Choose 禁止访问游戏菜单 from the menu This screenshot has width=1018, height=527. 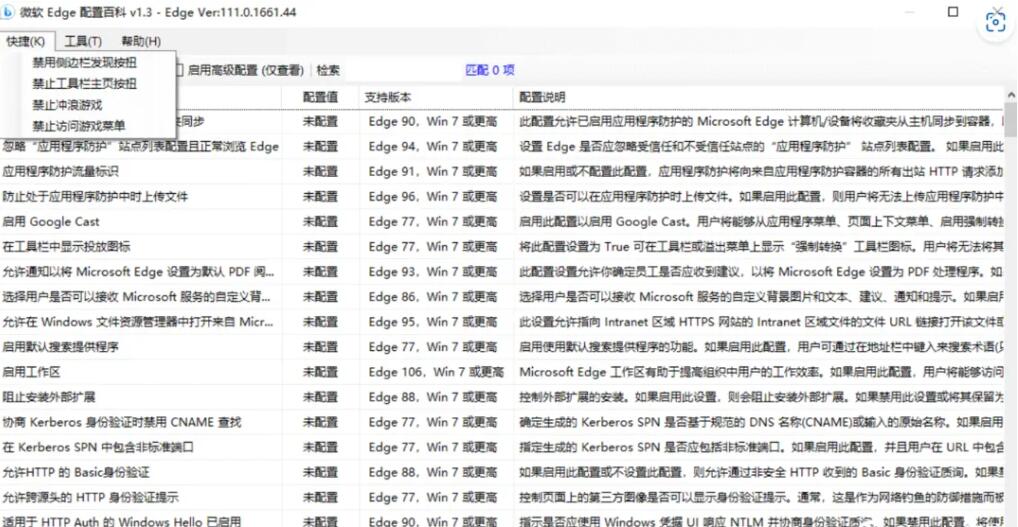coord(79,125)
